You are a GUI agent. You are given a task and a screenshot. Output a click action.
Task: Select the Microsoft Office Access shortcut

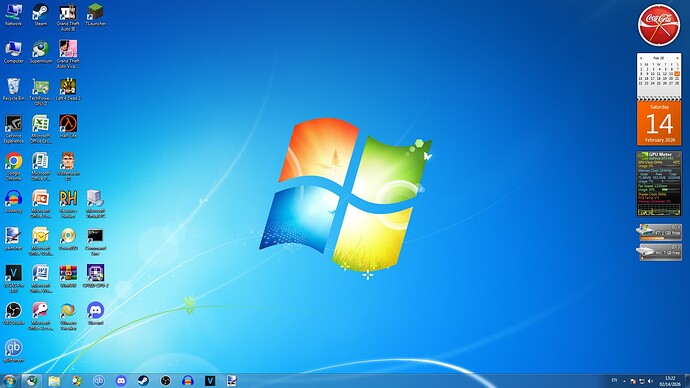coord(40,316)
